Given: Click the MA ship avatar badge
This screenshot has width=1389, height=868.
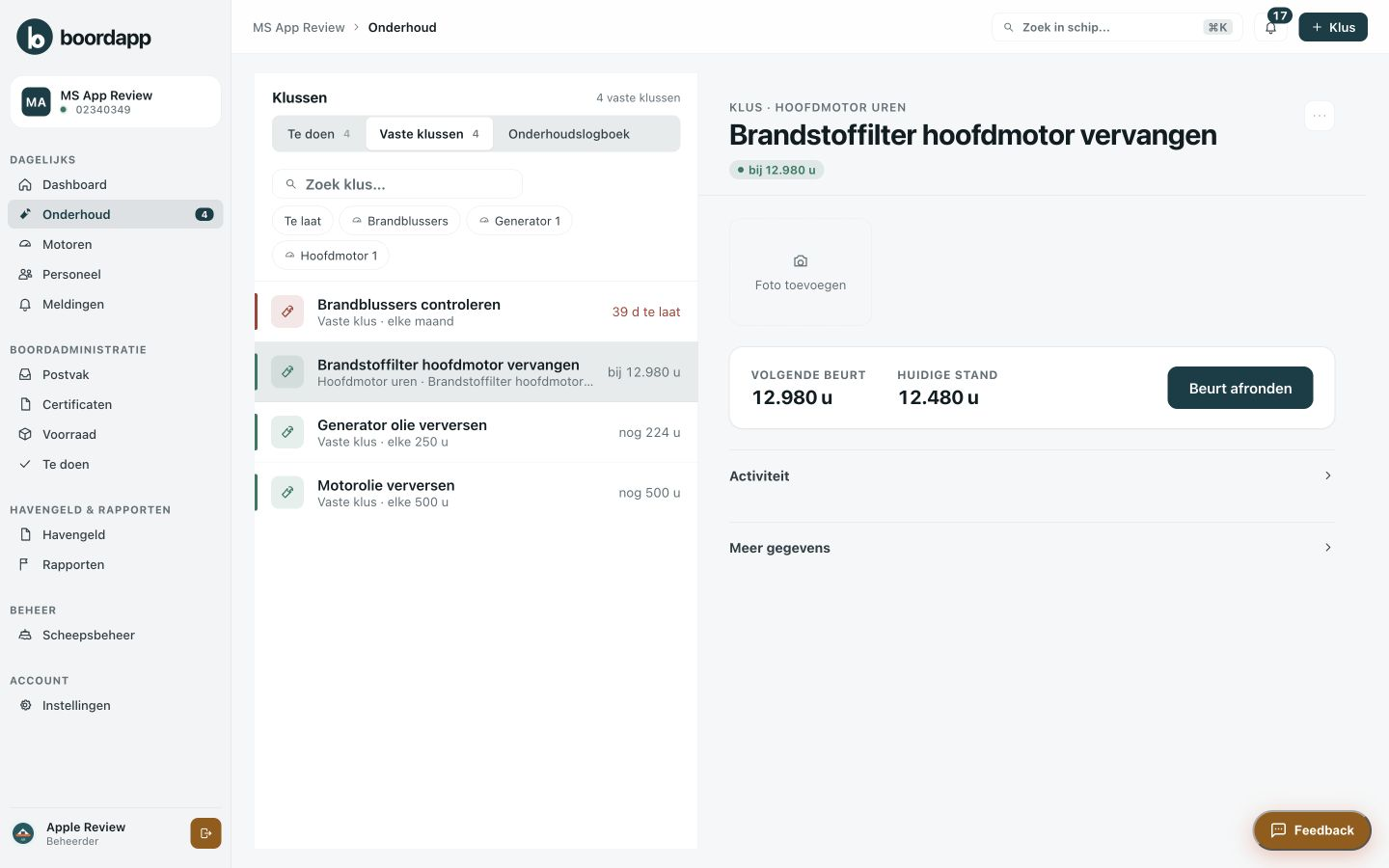Looking at the screenshot, I should click(36, 101).
